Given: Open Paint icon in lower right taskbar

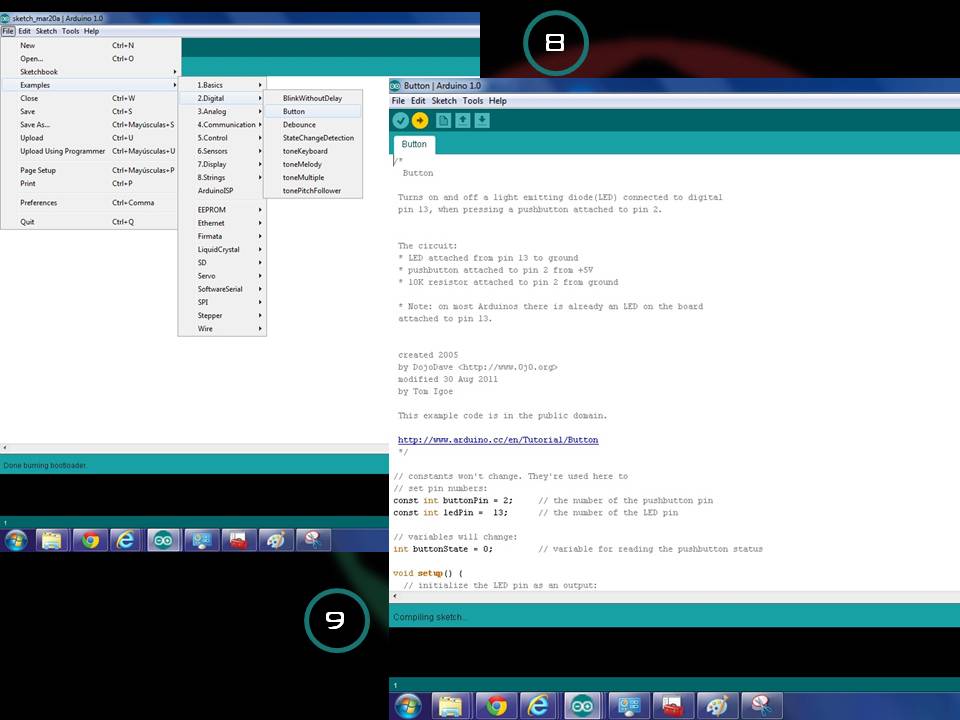Looking at the screenshot, I should (717, 706).
